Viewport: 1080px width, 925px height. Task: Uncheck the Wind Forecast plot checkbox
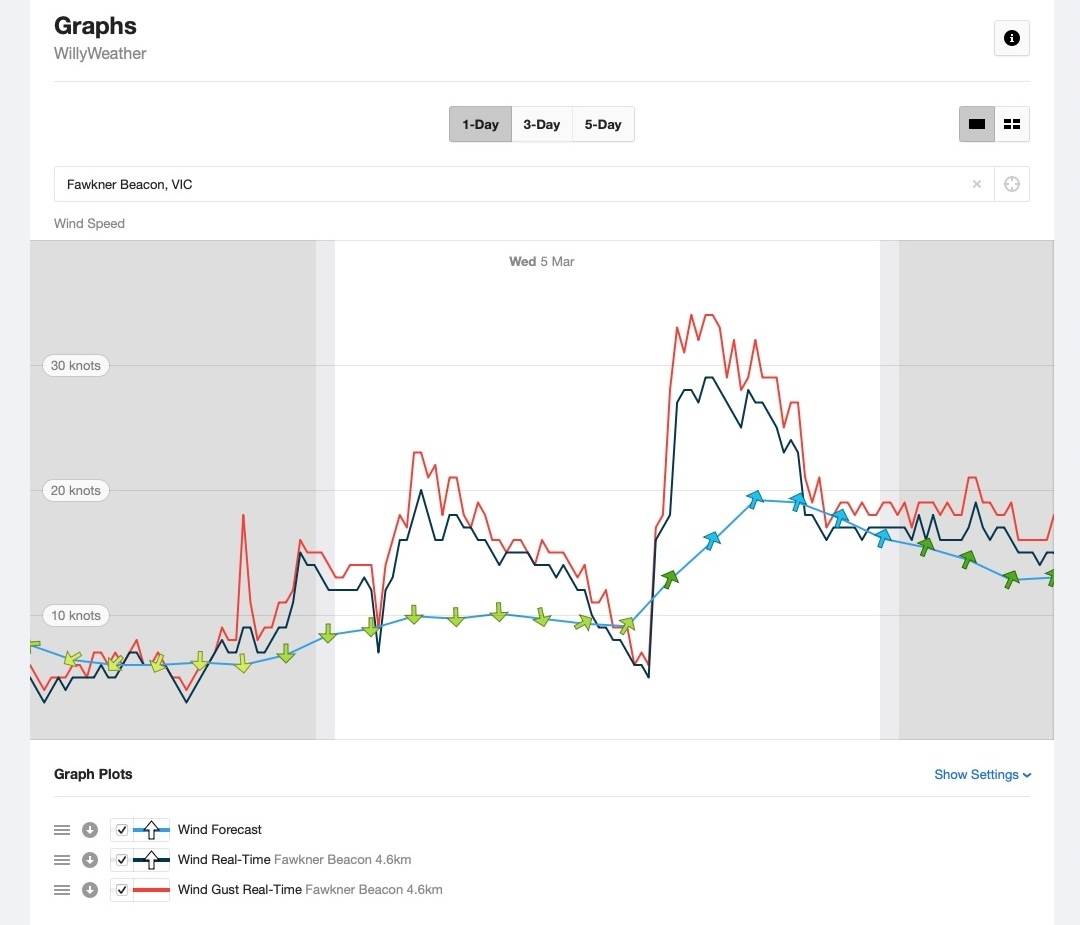(x=122, y=829)
